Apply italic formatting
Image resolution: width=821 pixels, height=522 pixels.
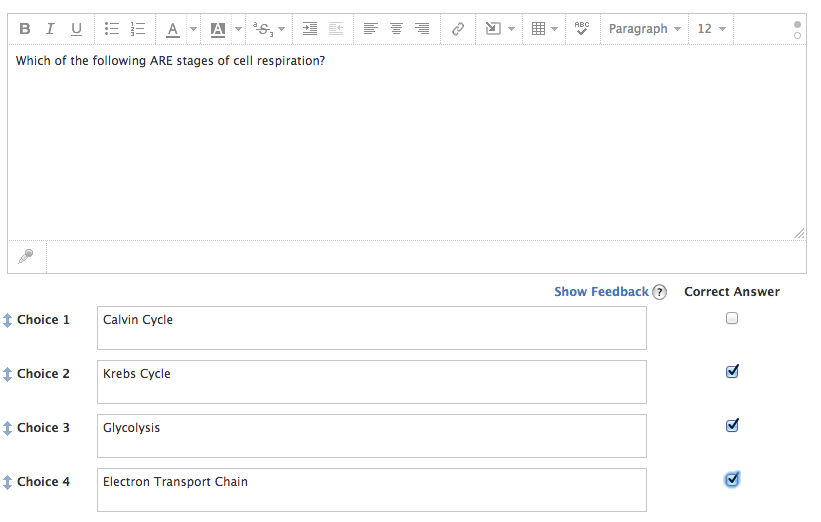click(50, 29)
